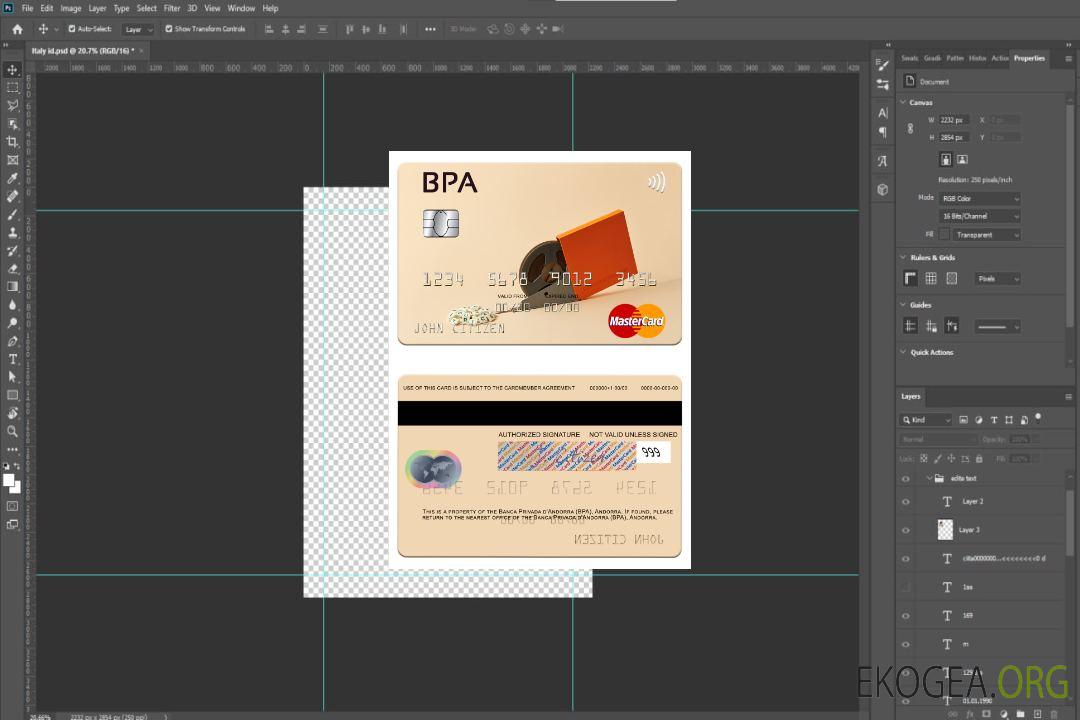This screenshot has height=720, width=1080.
Task: Click the canvas width input field
Action: [954, 120]
